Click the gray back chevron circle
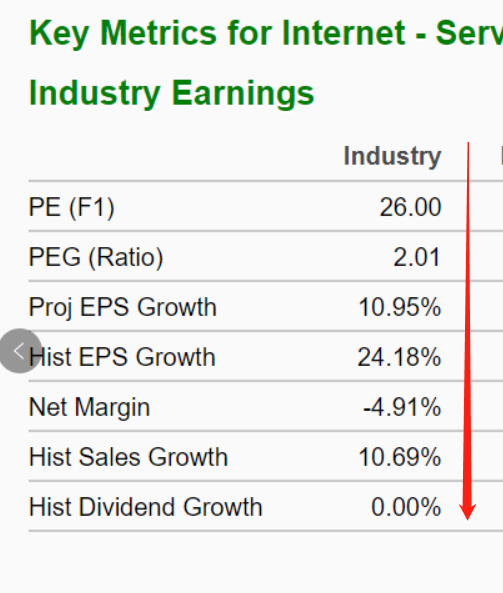Image resolution: width=503 pixels, height=593 pixels. (20, 351)
